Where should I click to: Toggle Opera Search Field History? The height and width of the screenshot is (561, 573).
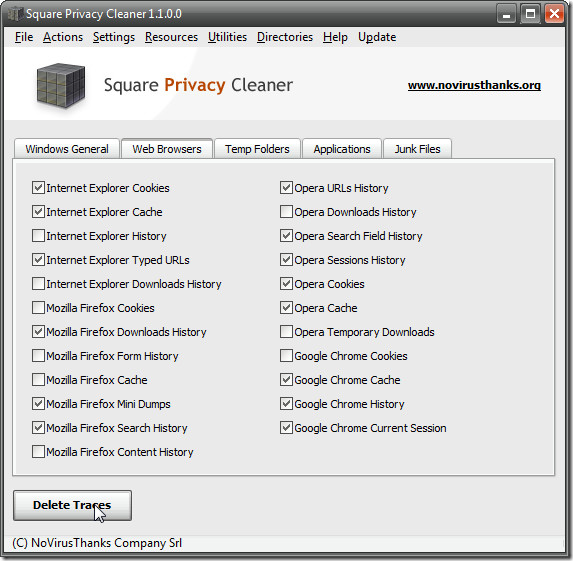point(286,236)
